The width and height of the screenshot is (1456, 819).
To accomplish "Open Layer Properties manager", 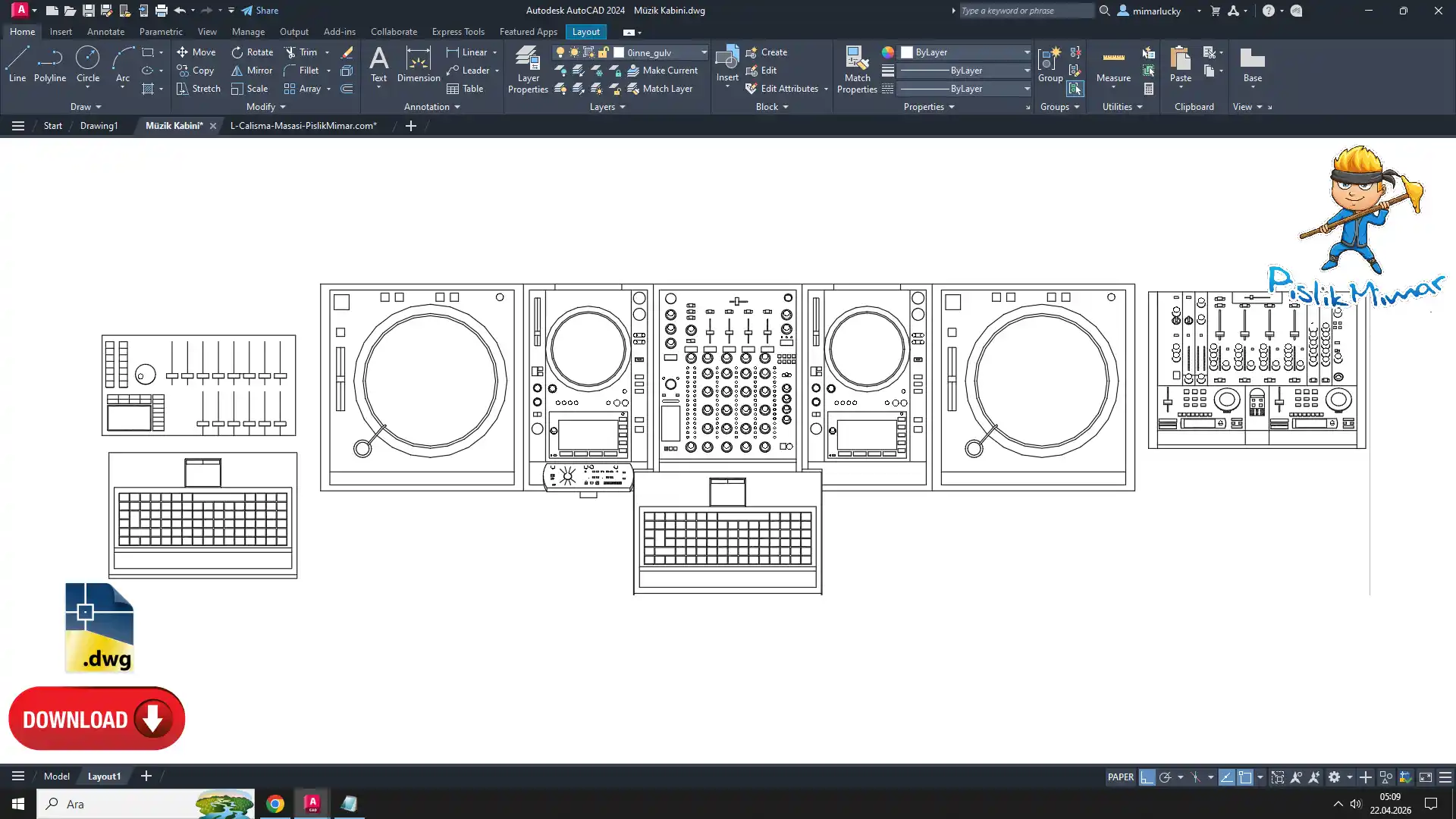I will (x=528, y=69).
